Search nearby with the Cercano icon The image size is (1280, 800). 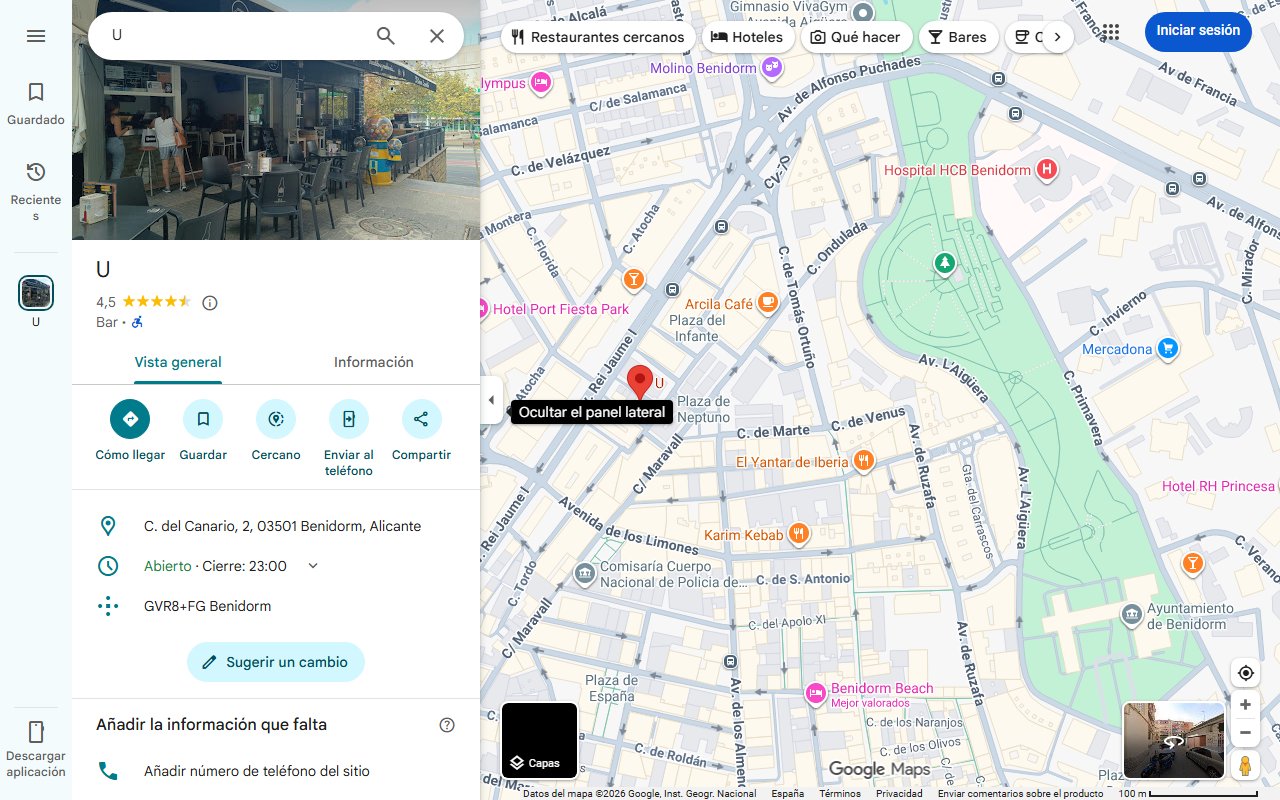276,419
